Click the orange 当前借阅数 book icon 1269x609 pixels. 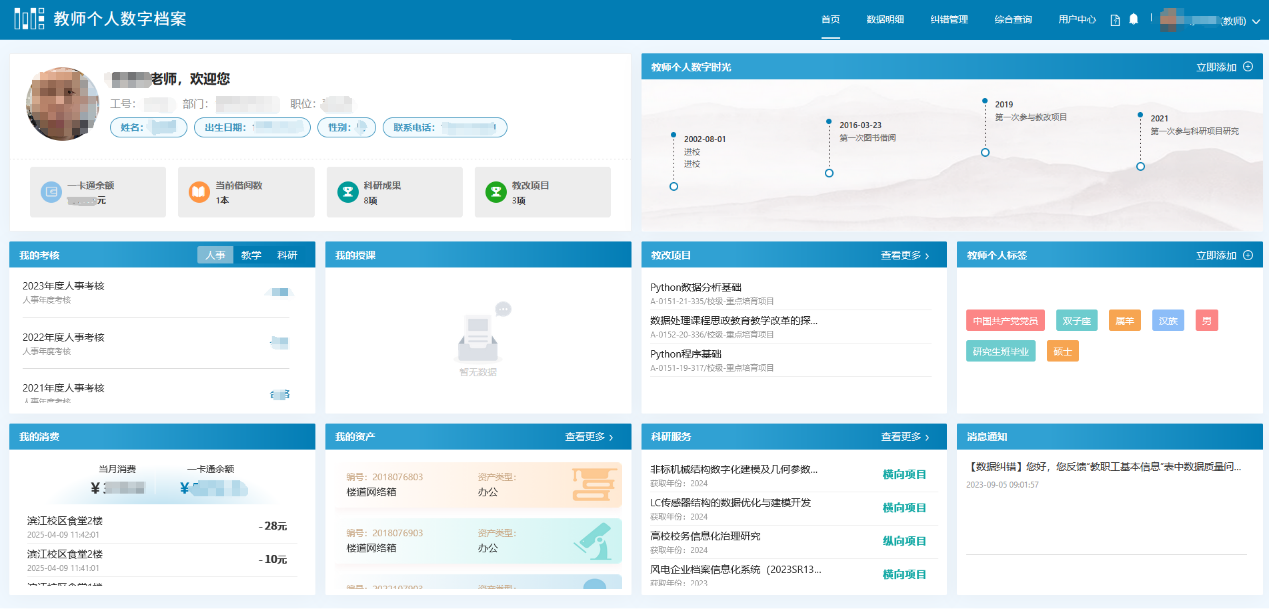pos(200,192)
